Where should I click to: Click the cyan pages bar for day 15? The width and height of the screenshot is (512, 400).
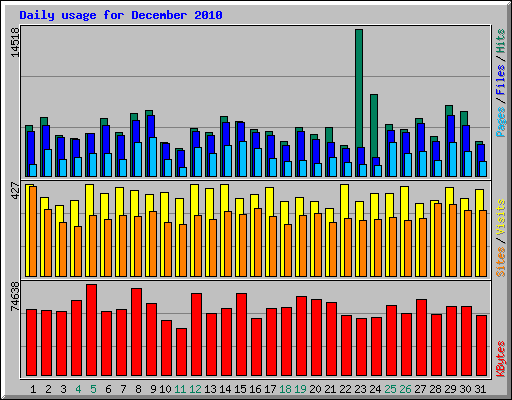243,159
